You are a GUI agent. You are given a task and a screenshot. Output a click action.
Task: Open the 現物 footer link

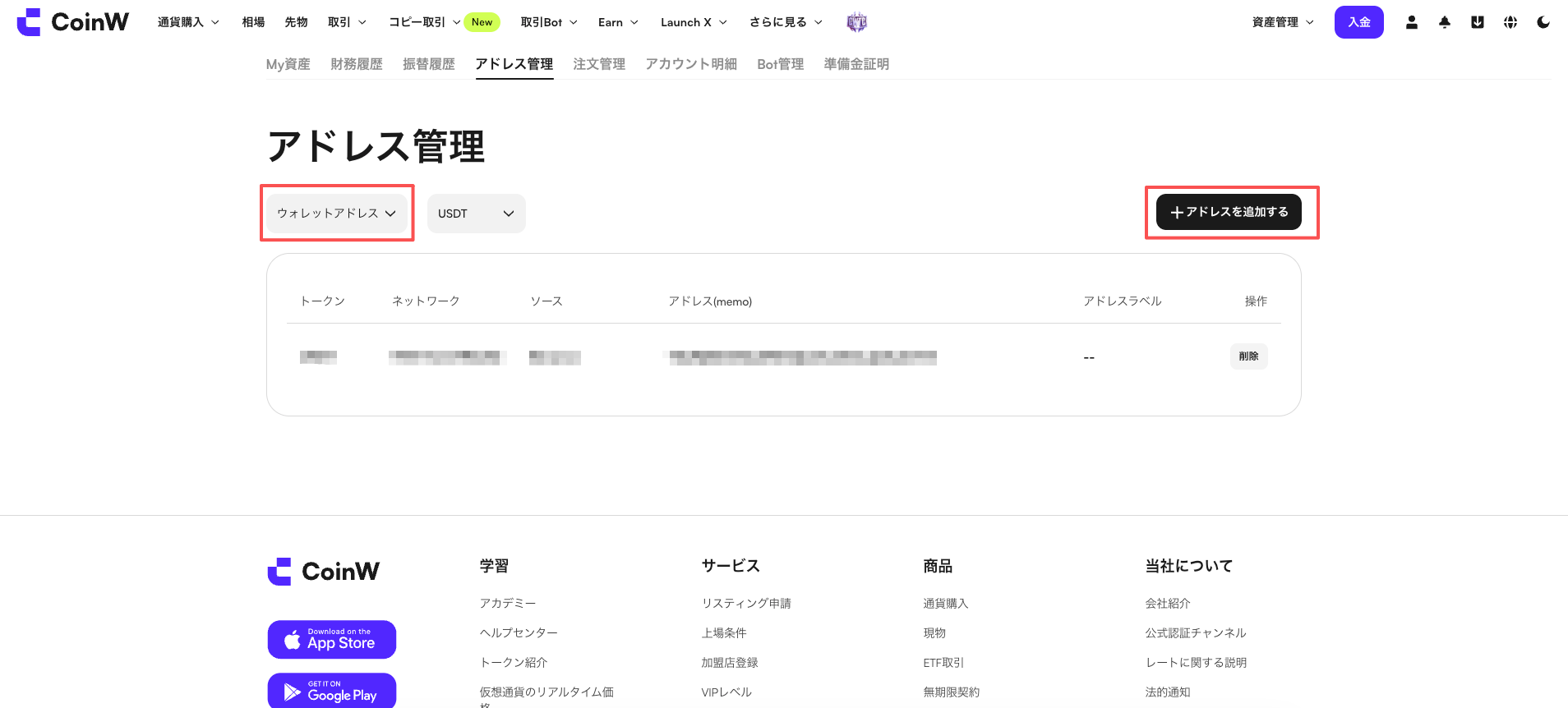pos(934,633)
